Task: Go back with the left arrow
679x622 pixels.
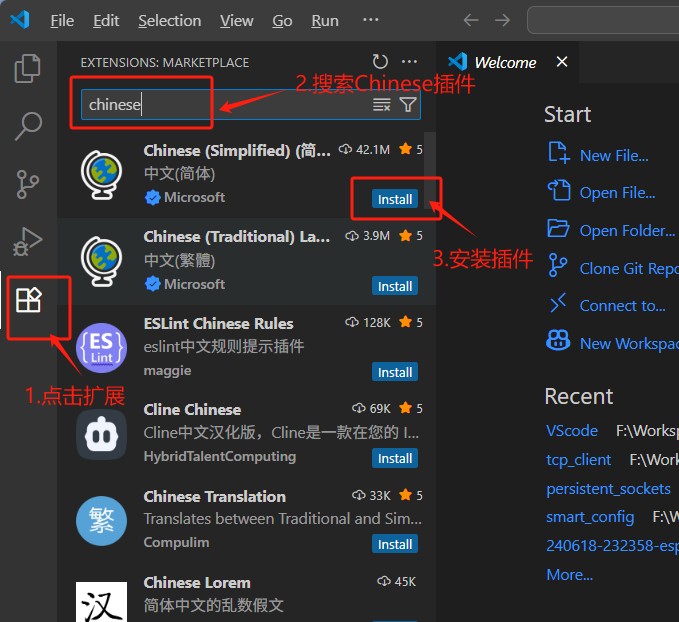Action: (x=471, y=20)
